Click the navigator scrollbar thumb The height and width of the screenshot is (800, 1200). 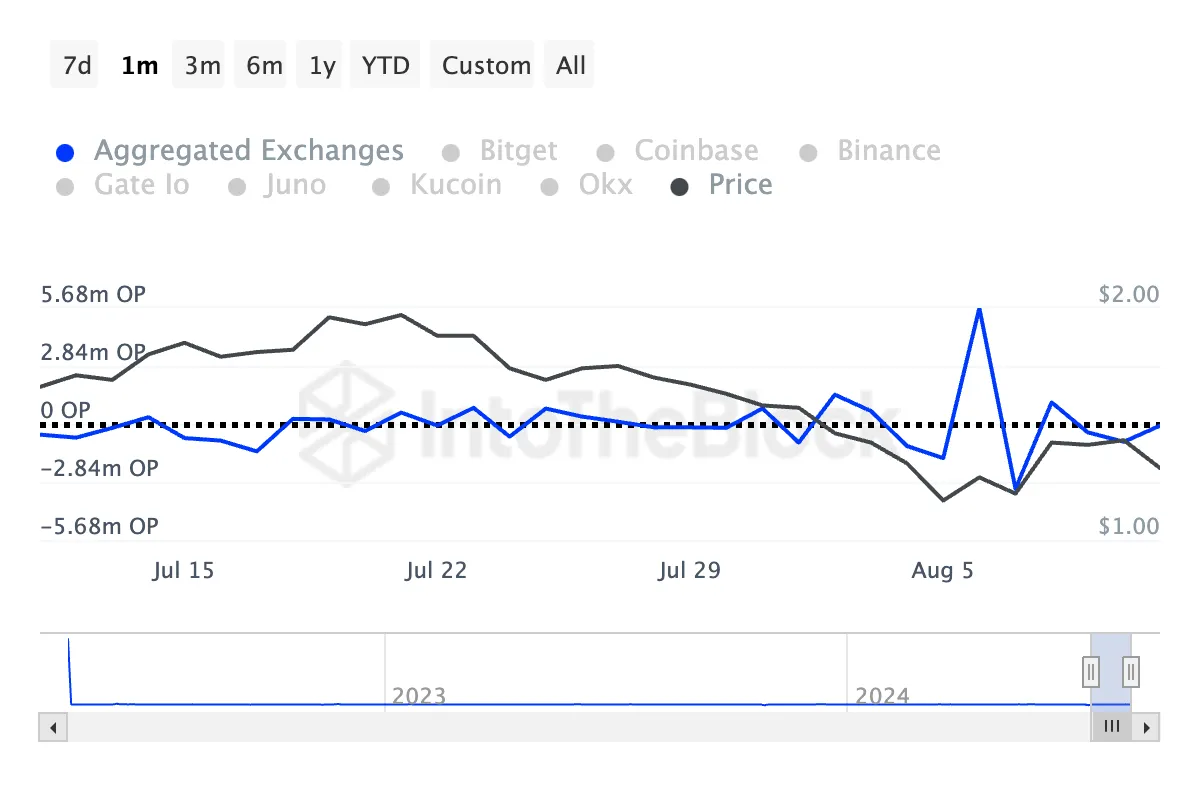pyautogui.click(x=1110, y=727)
